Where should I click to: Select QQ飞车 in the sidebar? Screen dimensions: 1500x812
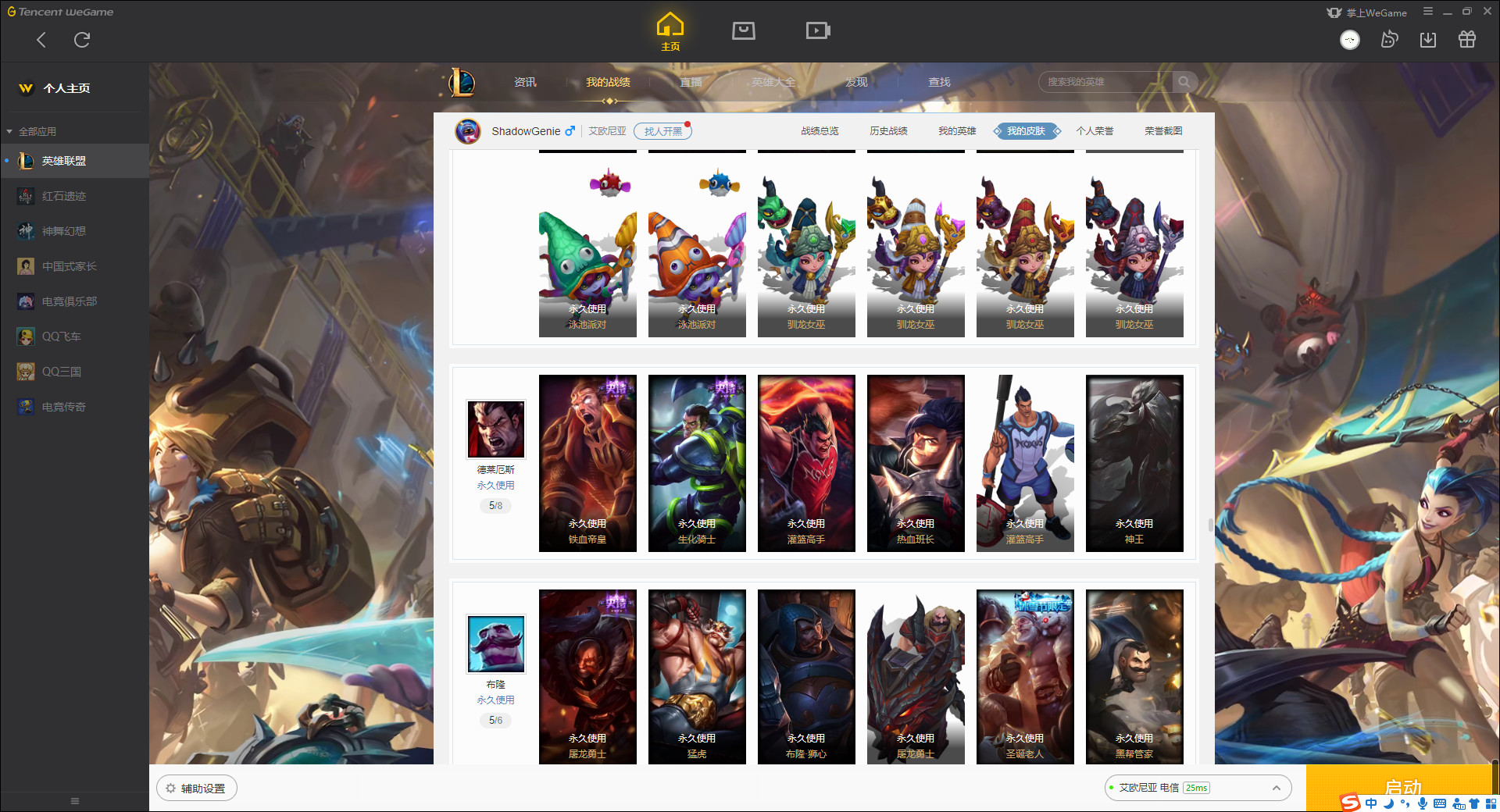[74, 337]
